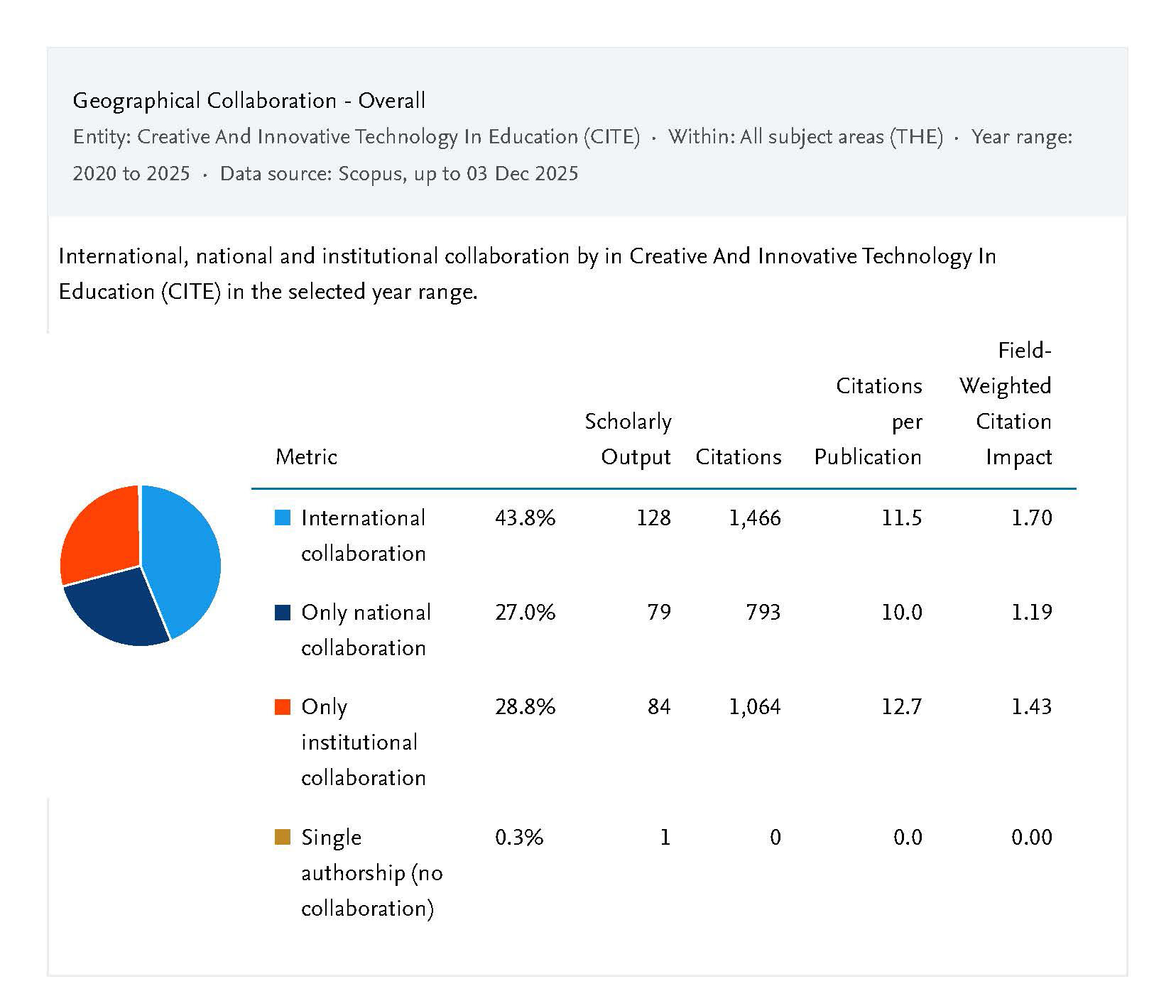Click the Citations per Publication column header

tap(868, 421)
